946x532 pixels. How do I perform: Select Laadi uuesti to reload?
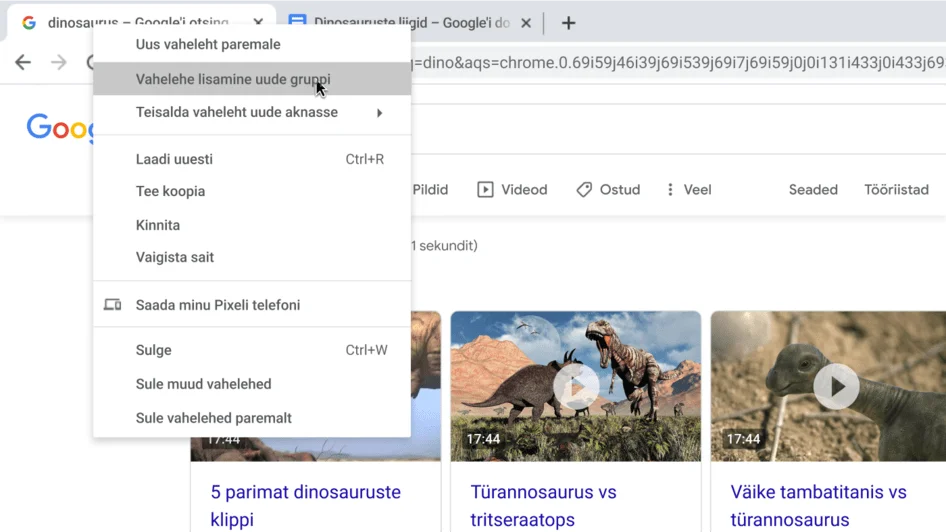click(174, 159)
